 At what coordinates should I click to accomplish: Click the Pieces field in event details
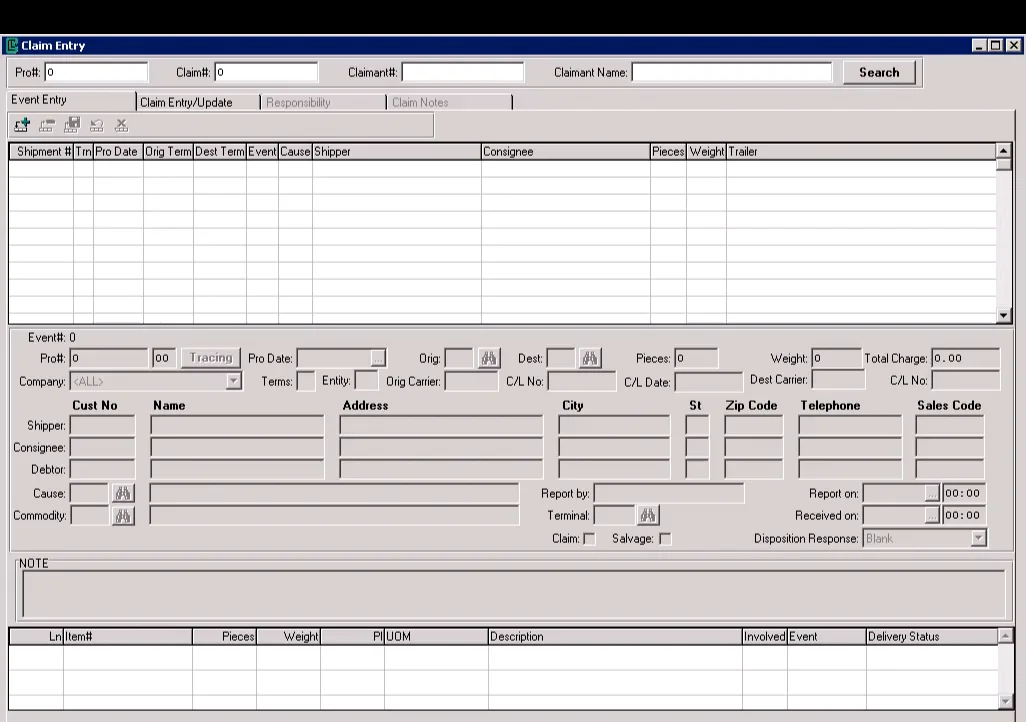pos(696,358)
